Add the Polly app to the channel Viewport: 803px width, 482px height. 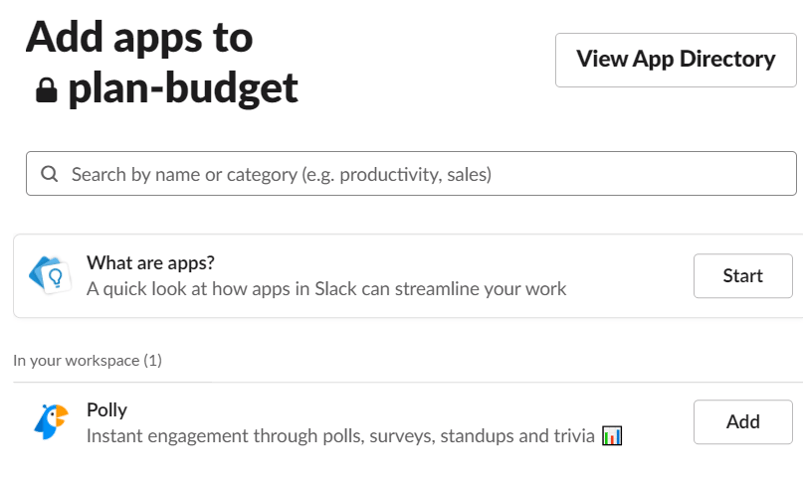click(743, 422)
